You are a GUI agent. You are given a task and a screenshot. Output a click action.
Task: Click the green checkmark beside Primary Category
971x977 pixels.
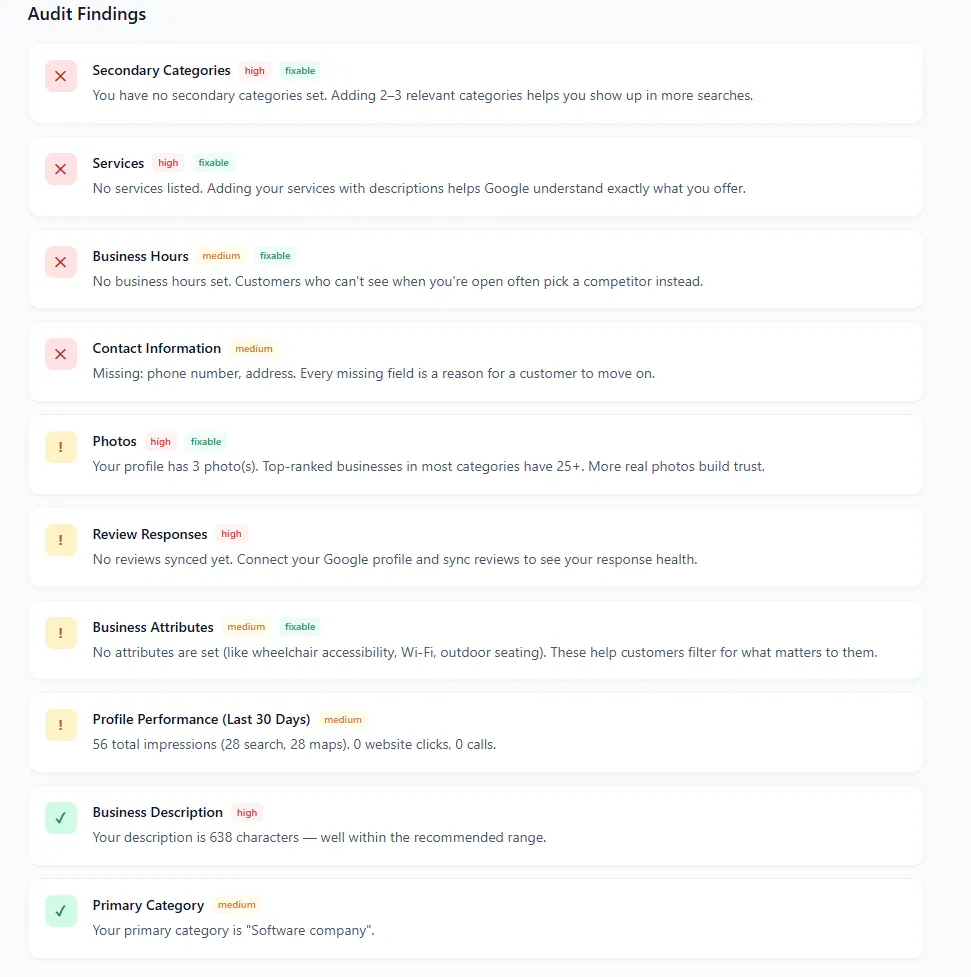60,910
